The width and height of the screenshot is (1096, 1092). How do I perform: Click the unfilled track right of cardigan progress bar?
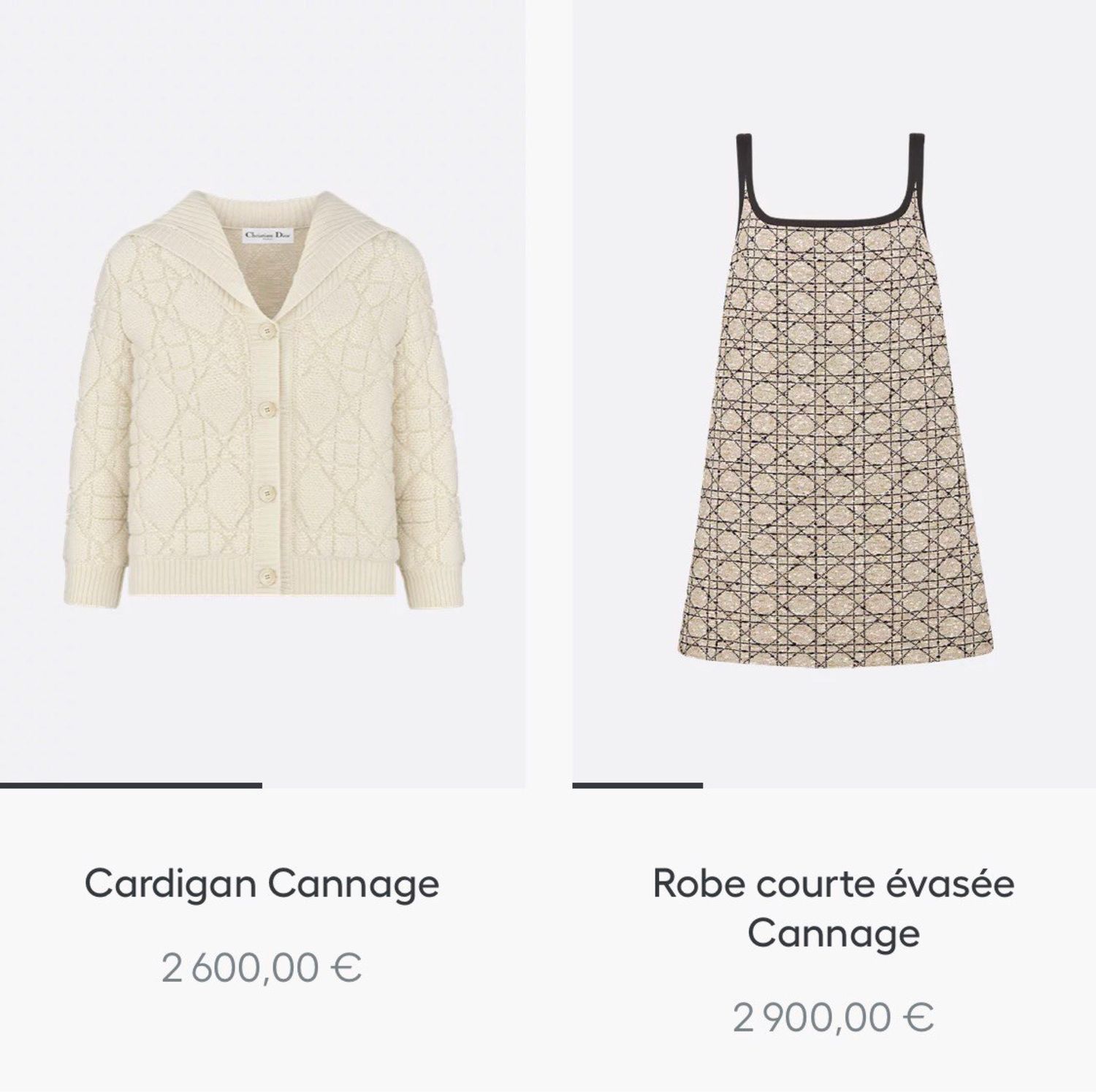tap(394, 785)
